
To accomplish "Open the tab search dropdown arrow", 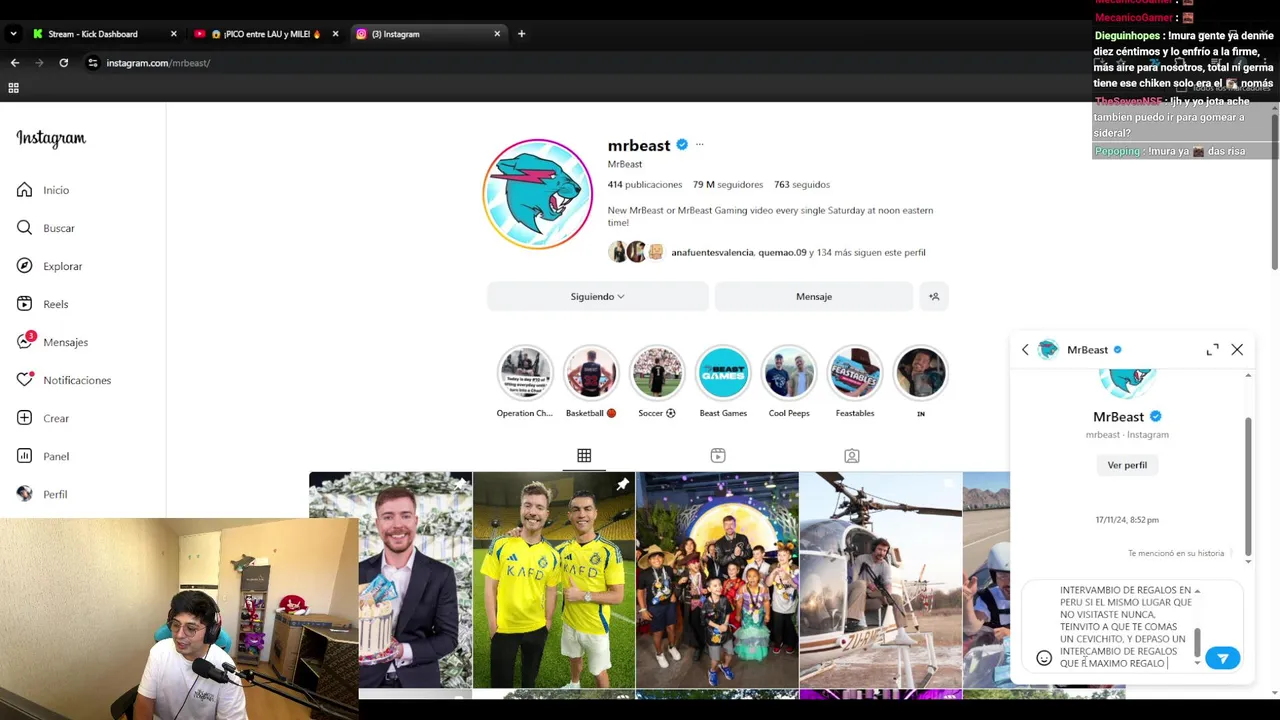I will 13,34.
